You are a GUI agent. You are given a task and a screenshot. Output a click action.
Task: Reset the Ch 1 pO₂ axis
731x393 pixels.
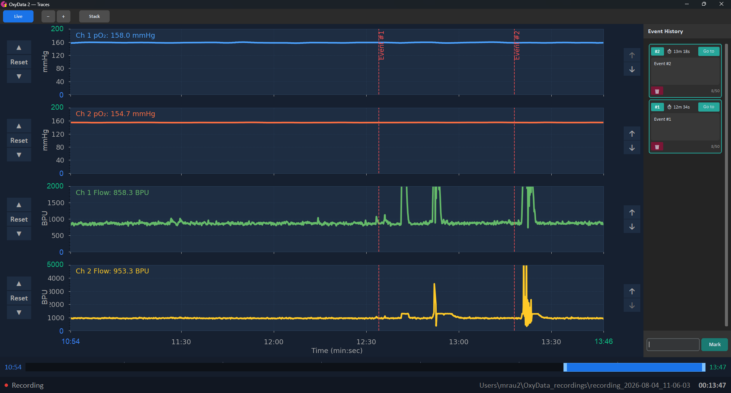click(19, 62)
